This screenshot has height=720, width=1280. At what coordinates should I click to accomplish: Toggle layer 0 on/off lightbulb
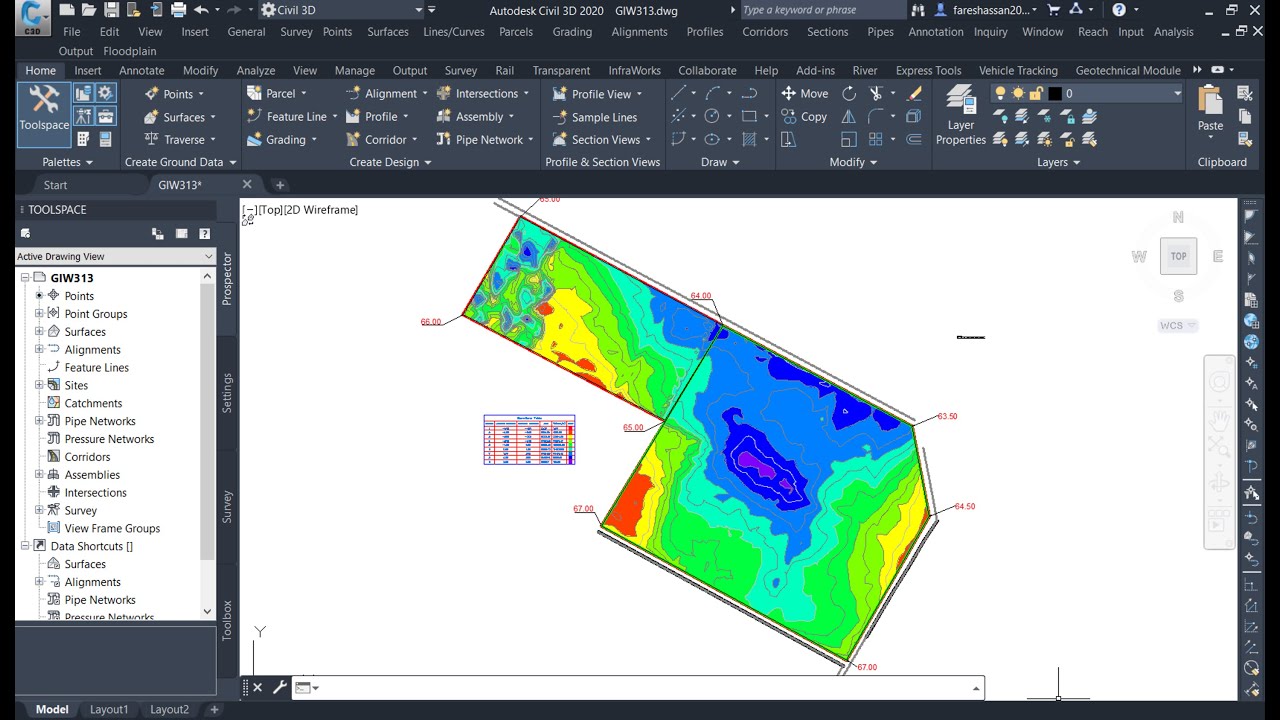(x=1000, y=93)
